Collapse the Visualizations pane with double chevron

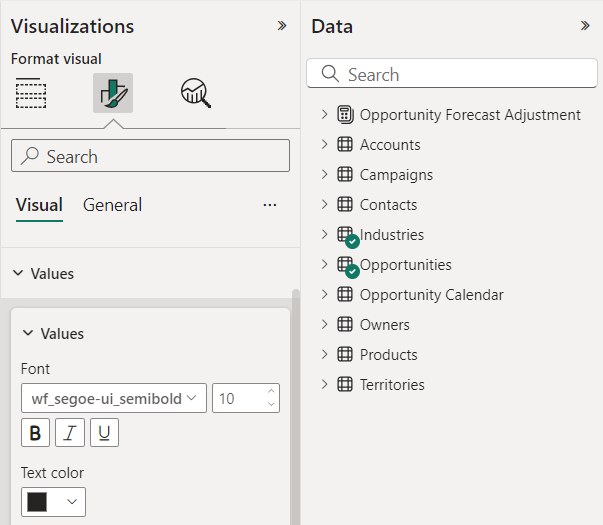click(x=282, y=26)
